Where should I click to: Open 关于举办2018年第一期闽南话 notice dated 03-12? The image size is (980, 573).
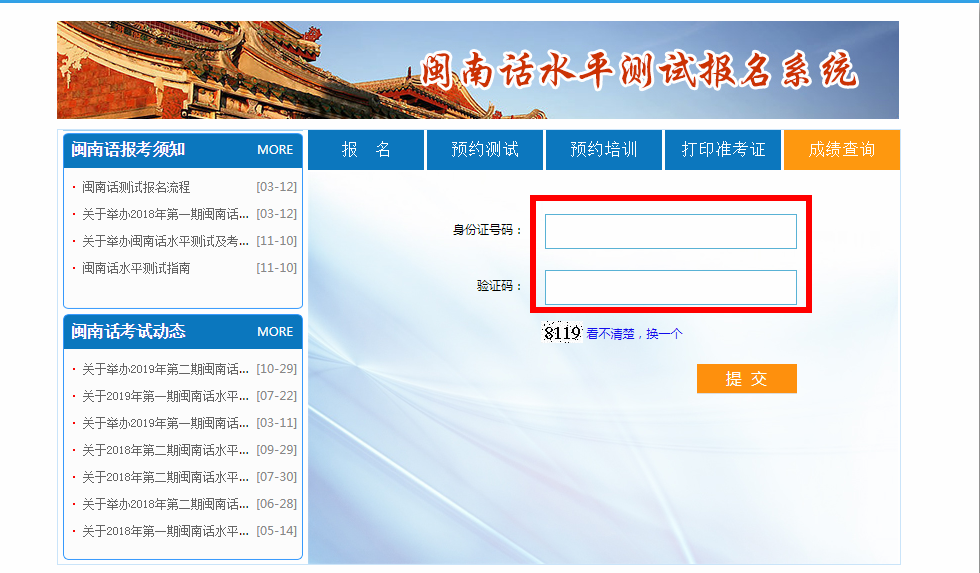pos(166,214)
